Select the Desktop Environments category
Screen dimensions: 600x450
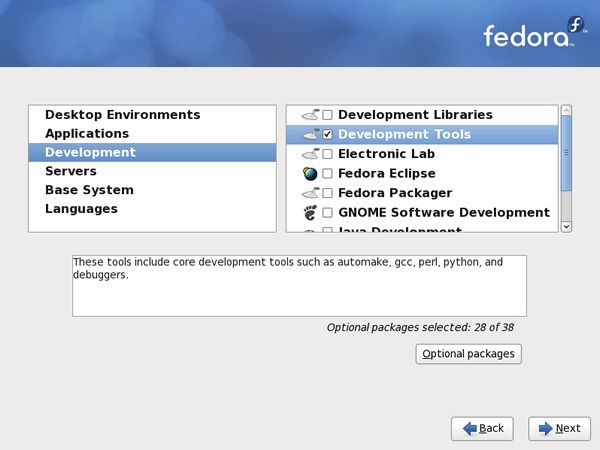tap(152, 115)
